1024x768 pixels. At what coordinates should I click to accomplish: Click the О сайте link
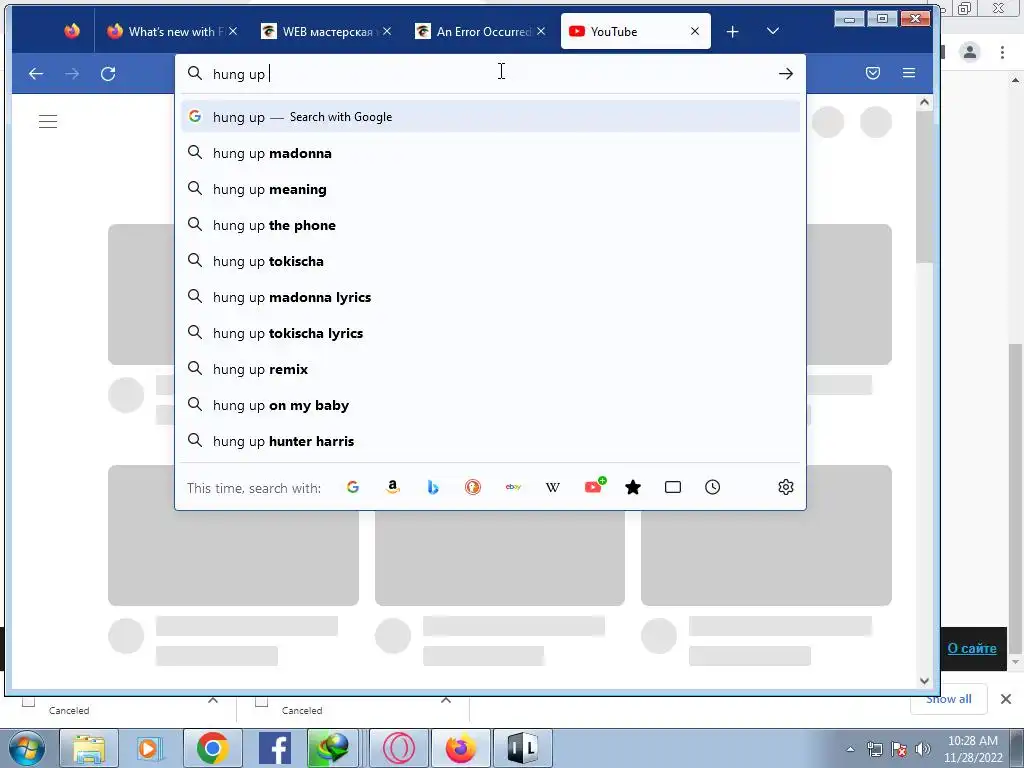click(972, 648)
